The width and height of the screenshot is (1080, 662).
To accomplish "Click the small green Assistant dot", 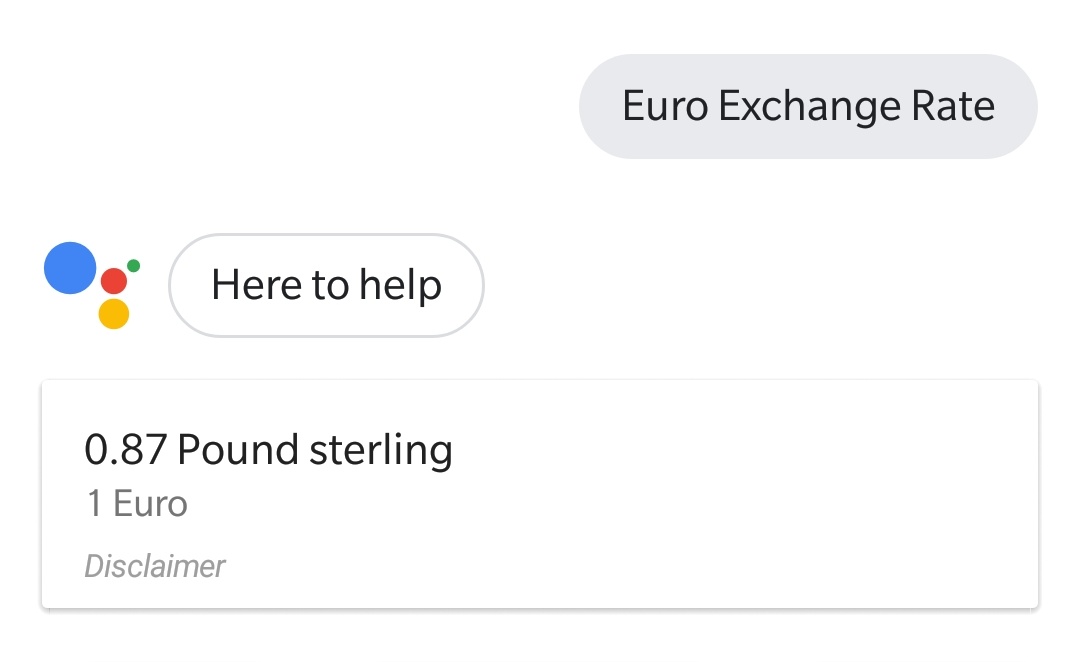I will (x=134, y=266).
